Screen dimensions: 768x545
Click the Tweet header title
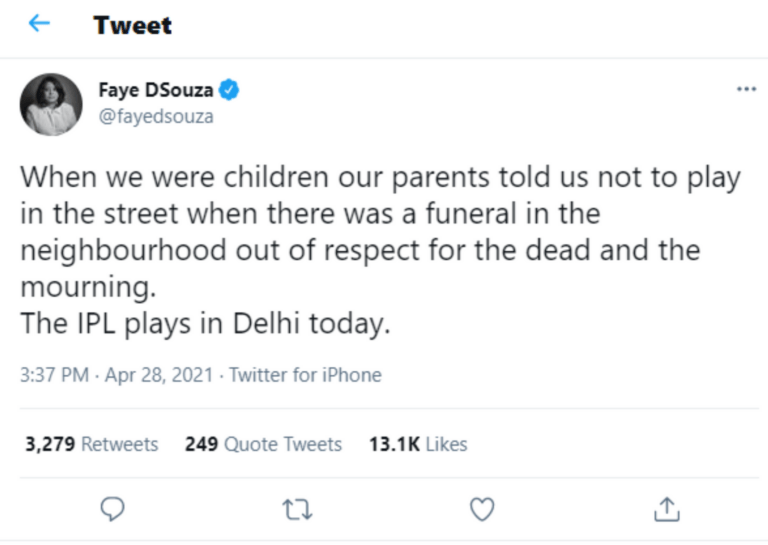point(132,25)
